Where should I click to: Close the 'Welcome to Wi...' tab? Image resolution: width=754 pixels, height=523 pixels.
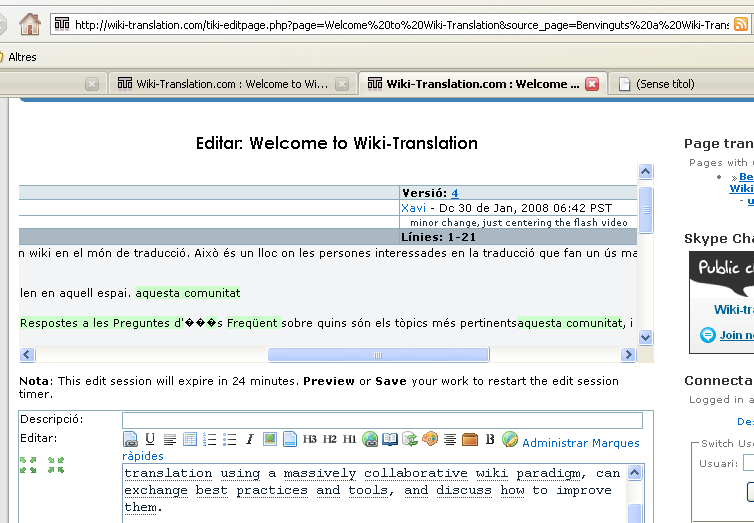pyautogui.click(x=342, y=84)
